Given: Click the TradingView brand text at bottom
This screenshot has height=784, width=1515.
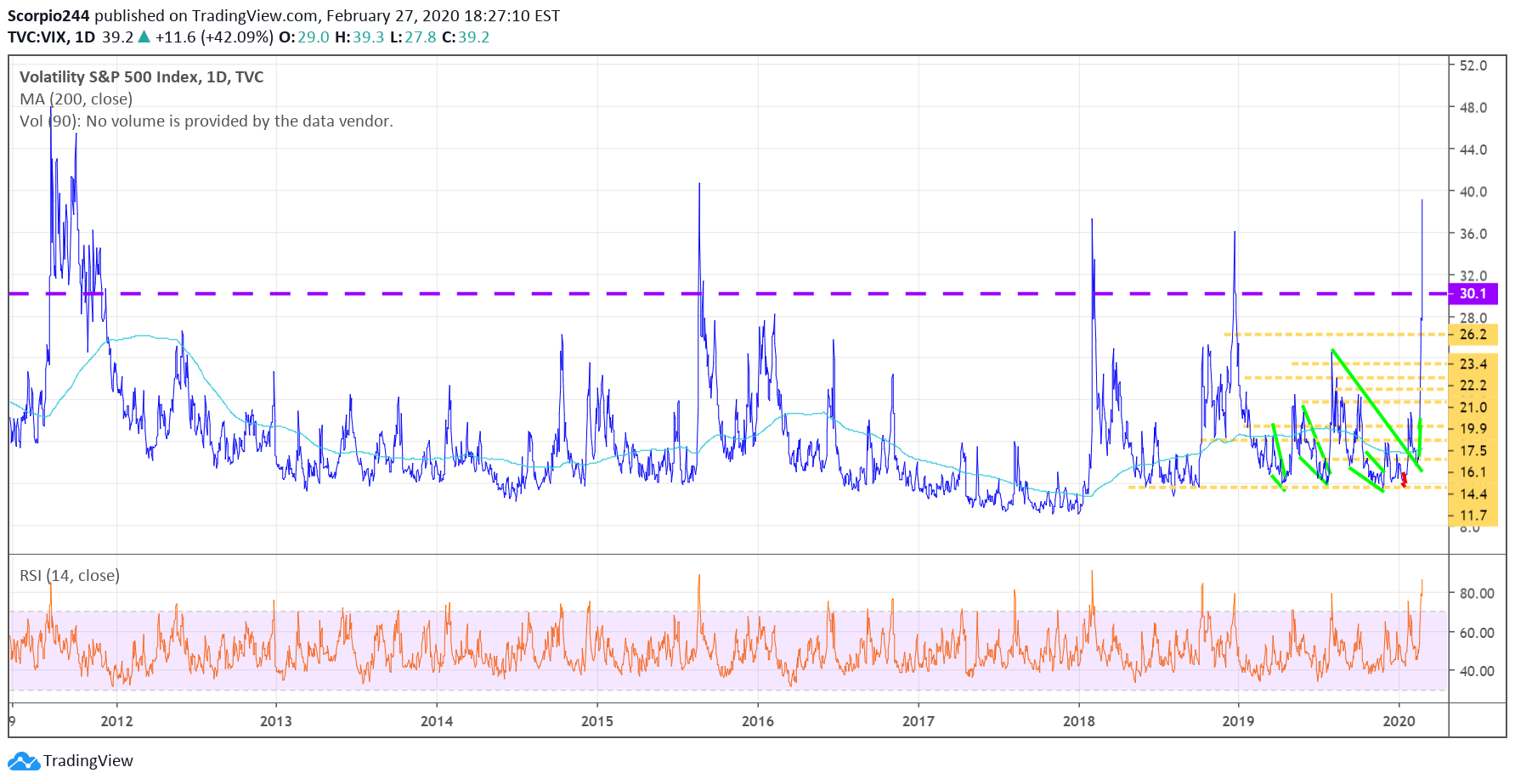Looking at the screenshot, I should (88, 761).
